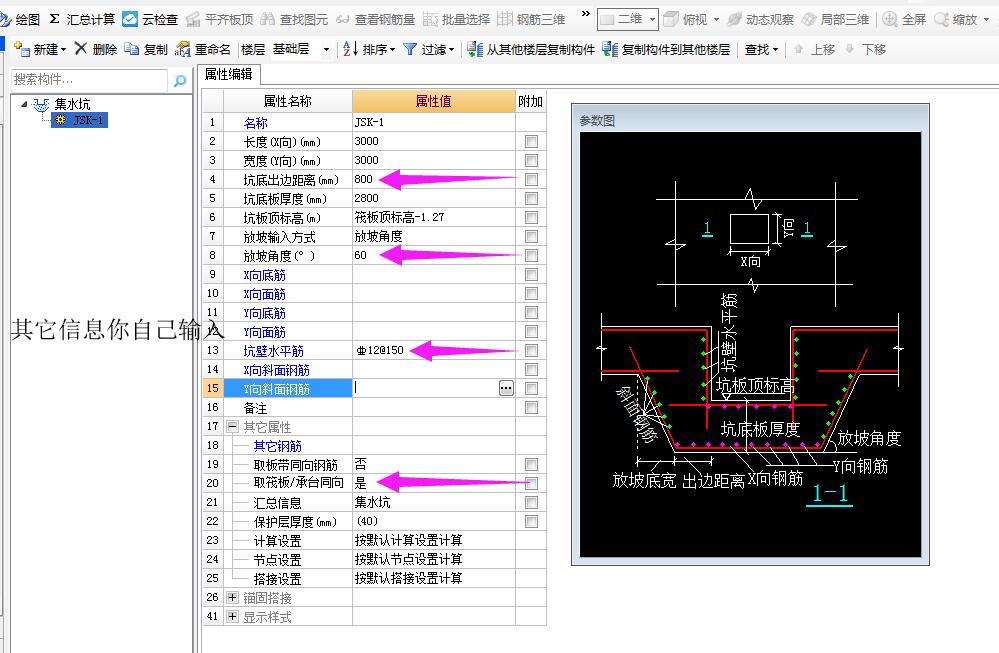Click the 属性值 column header
This screenshot has height=653, width=999.
tap(433, 101)
